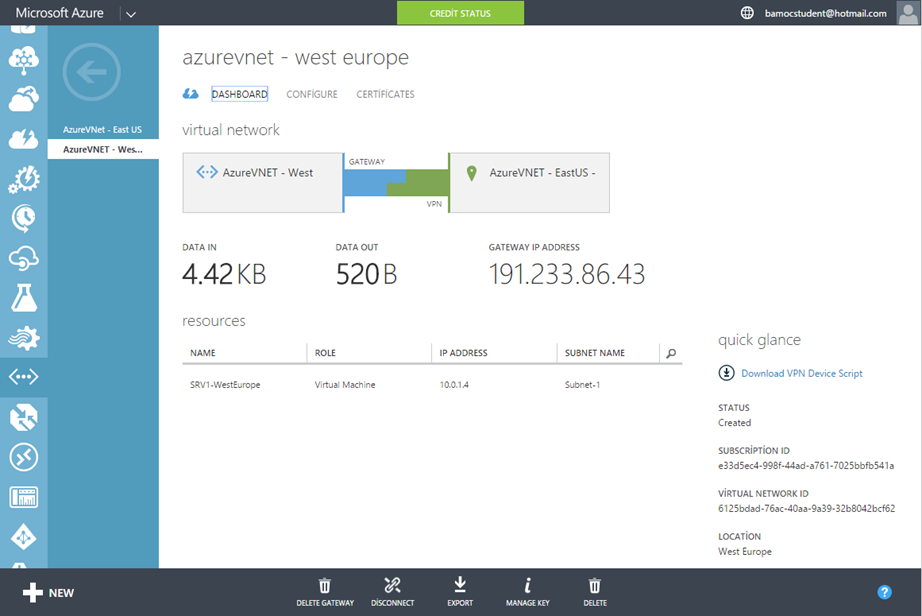Click the Disconnect button

(392, 592)
